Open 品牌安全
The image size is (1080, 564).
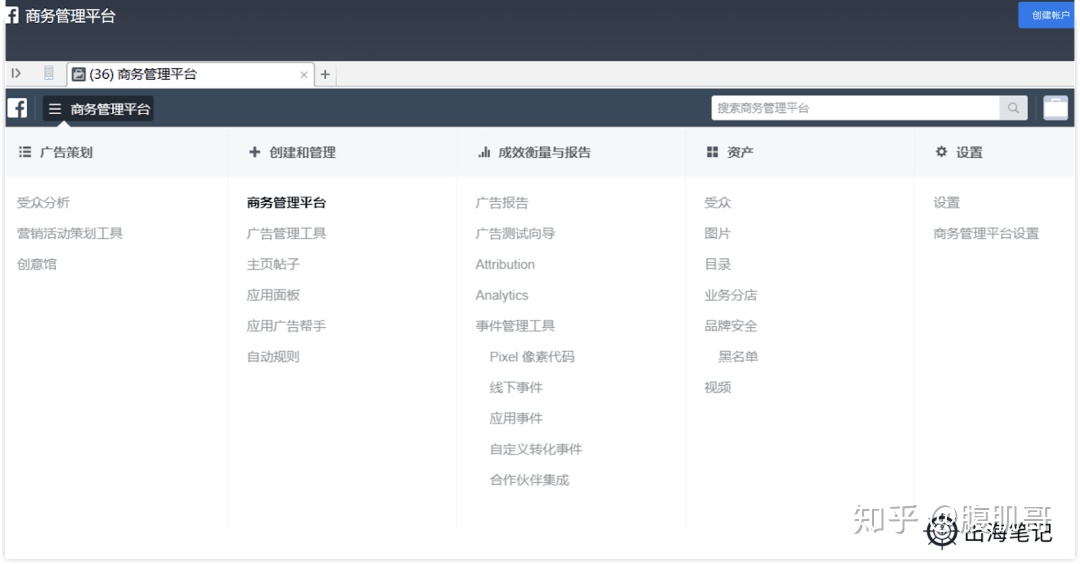click(731, 326)
